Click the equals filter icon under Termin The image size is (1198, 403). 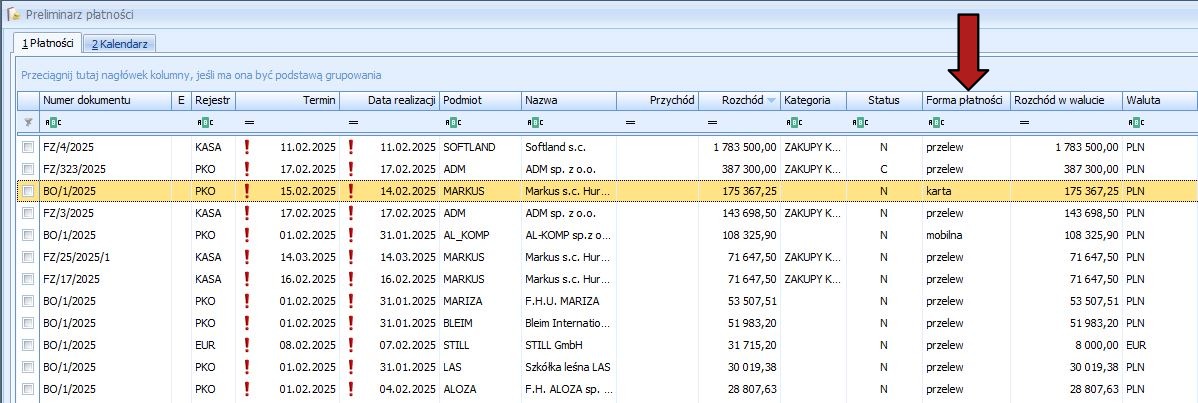click(x=248, y=122)
